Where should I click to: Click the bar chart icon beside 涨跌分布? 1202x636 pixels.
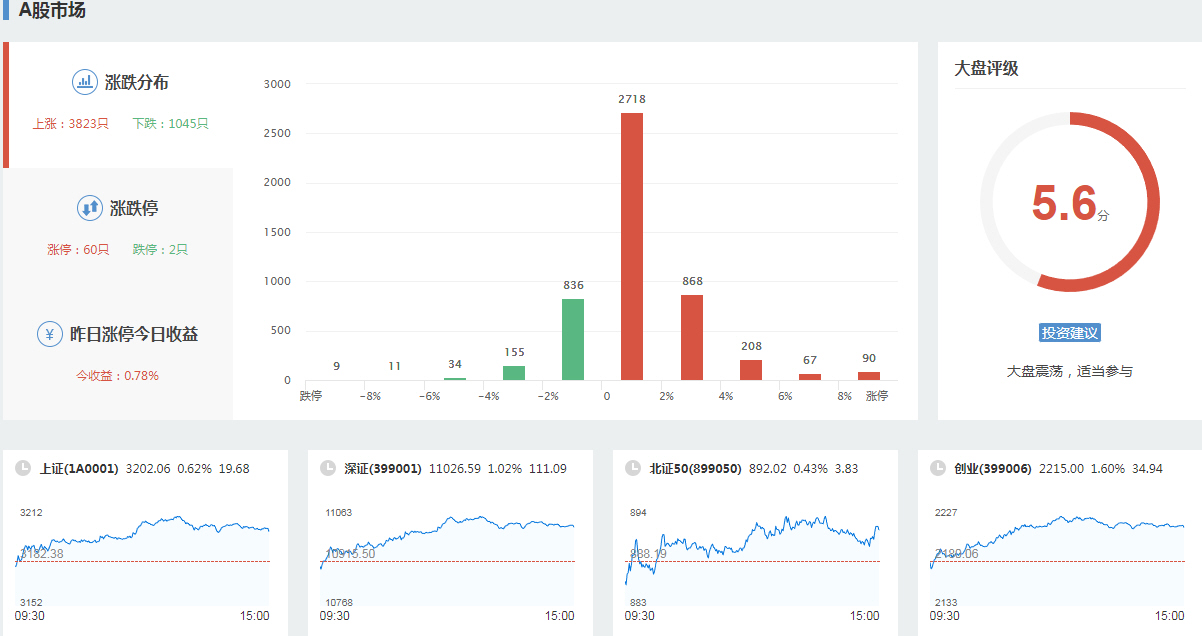click(84, 82)
